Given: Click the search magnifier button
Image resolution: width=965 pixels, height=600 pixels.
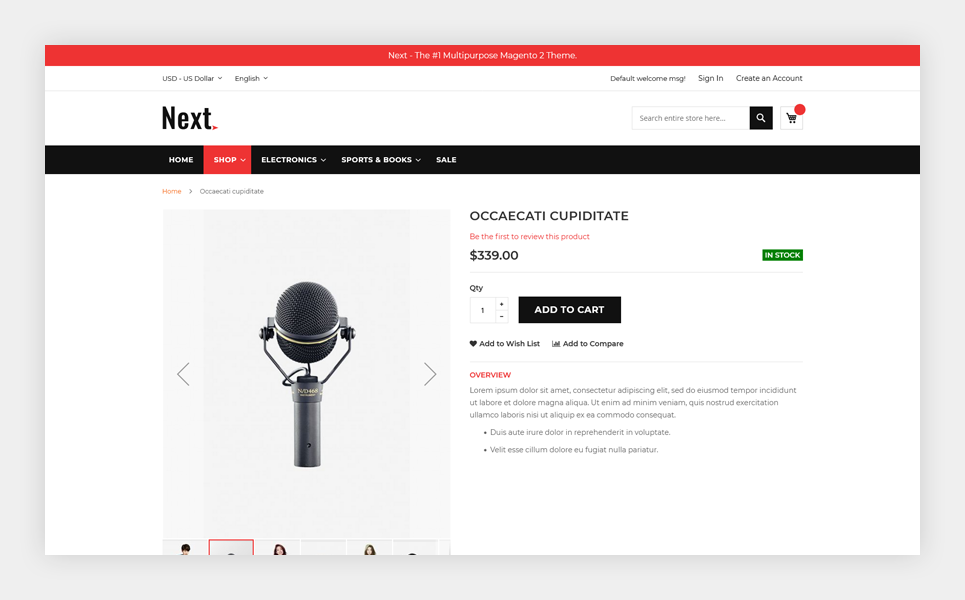Looking at the screenshot, I should click(x=761, y=118).
